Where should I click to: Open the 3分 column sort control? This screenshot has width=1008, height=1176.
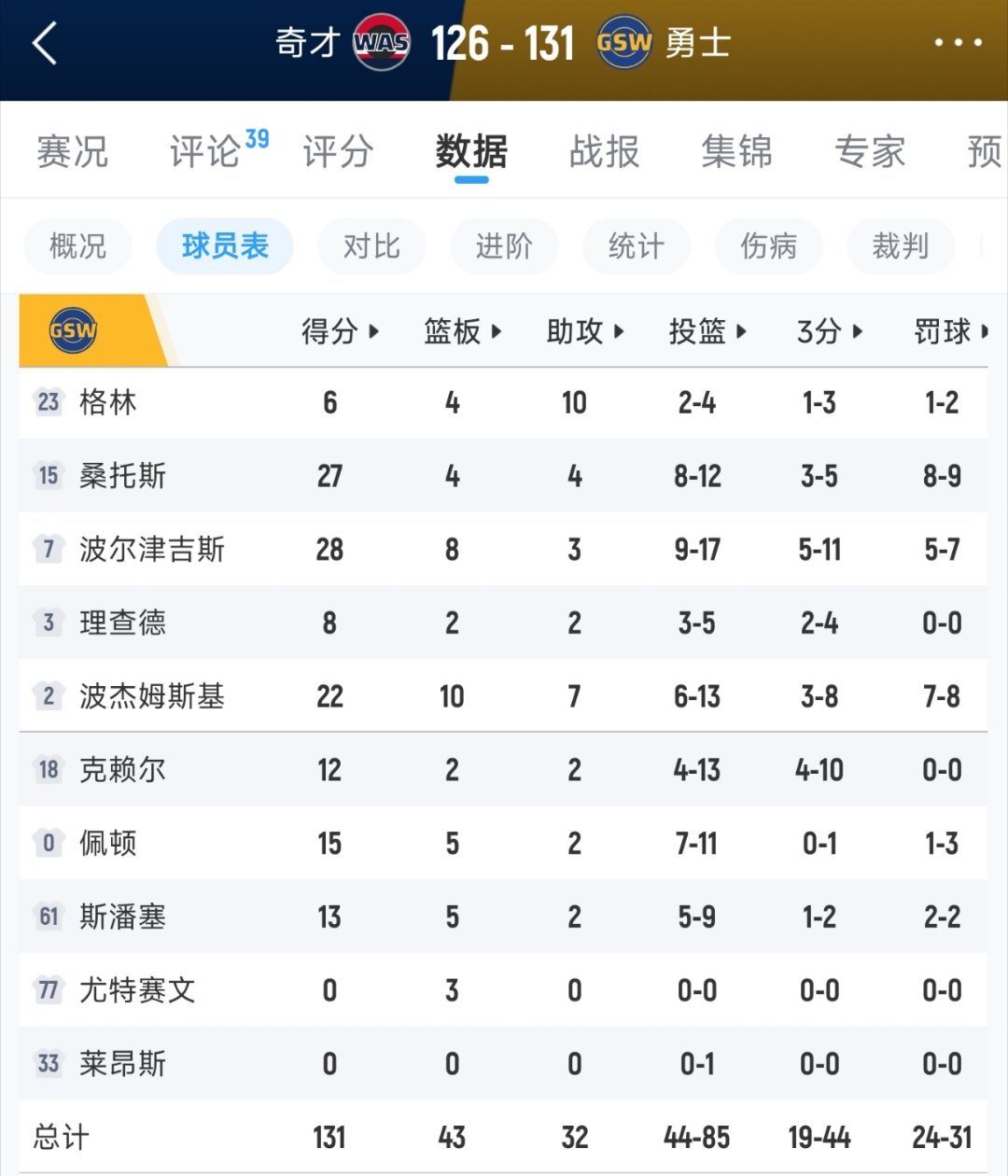(x=830, y=331)
